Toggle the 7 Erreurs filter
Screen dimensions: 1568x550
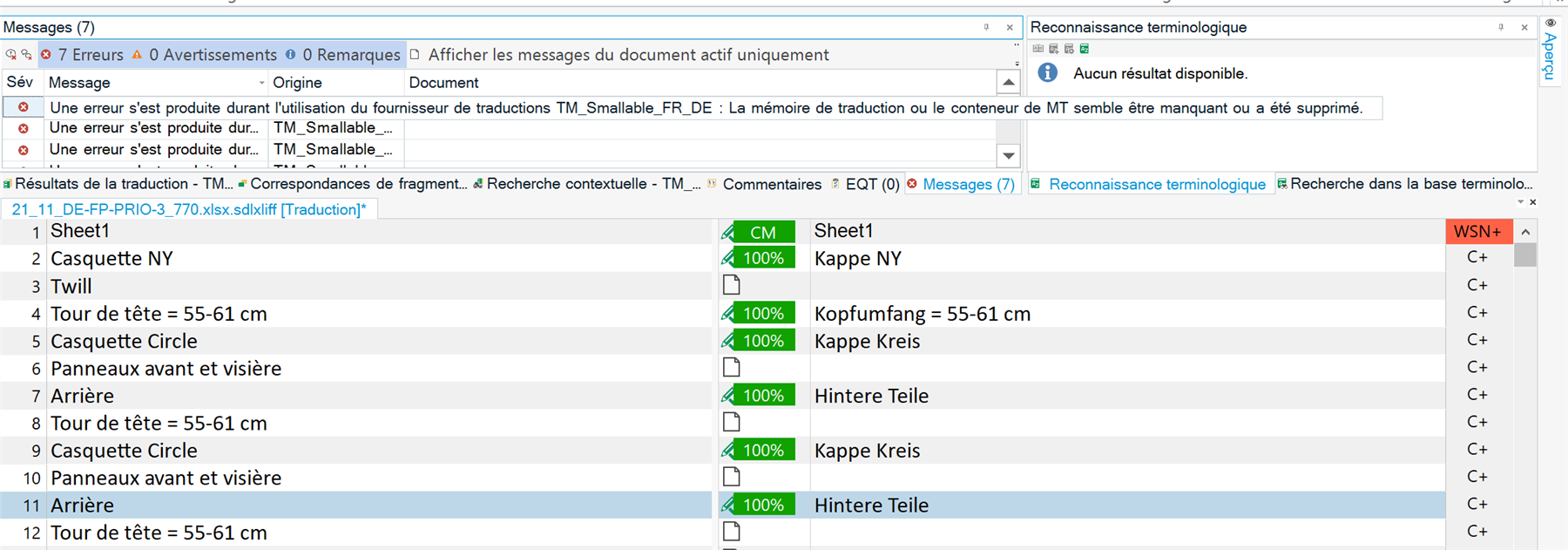pos(82,54)
